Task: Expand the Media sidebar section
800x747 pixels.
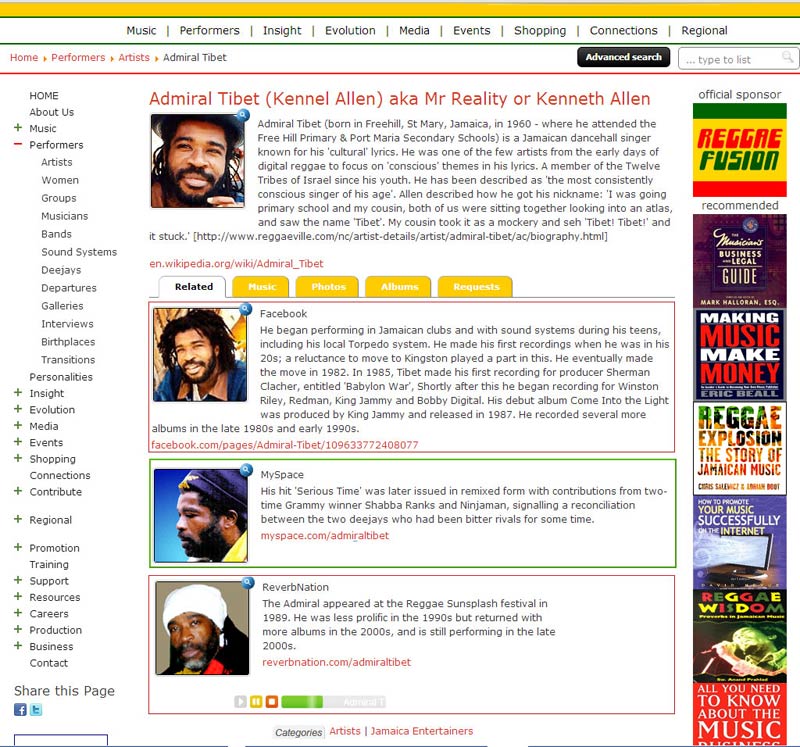Action: (x=18, y=425)
